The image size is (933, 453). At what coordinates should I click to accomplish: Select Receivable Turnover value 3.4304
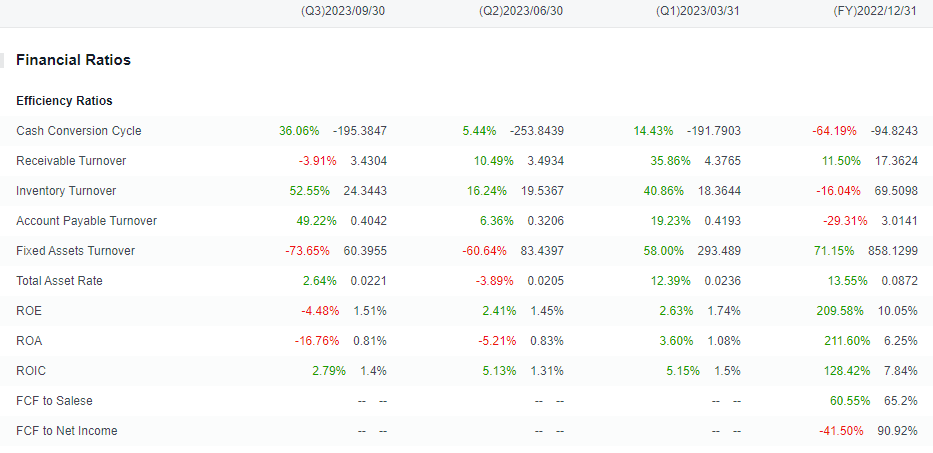coord(368,161)
